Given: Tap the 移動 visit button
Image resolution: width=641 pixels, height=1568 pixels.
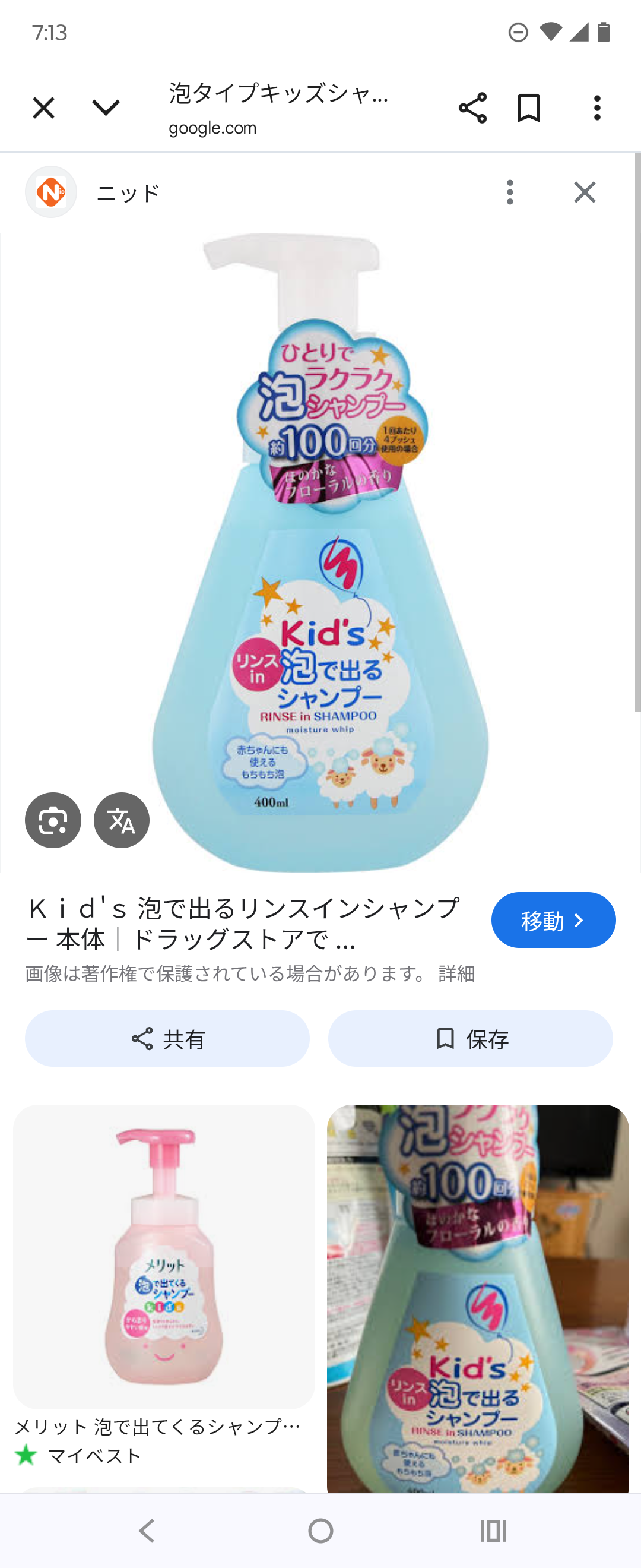Looking at the screenshot, I should tap(553, 921).
